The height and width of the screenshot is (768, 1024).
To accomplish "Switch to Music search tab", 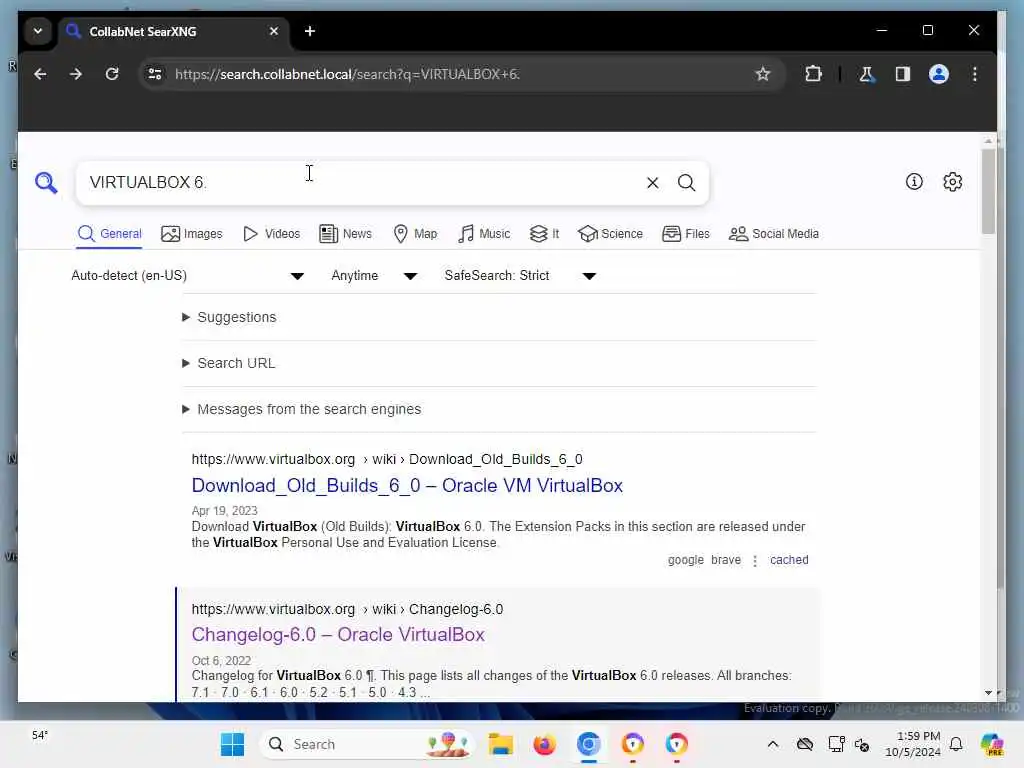I will (483, 234).
